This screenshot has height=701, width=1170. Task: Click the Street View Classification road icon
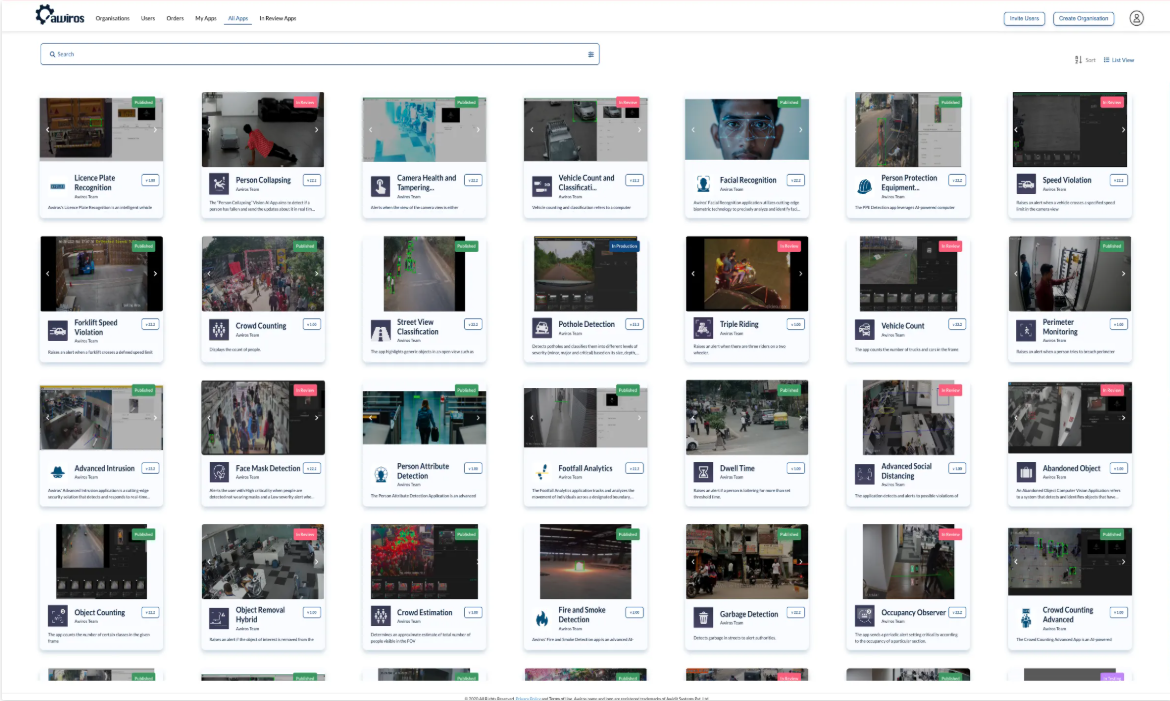coord(381,330)
